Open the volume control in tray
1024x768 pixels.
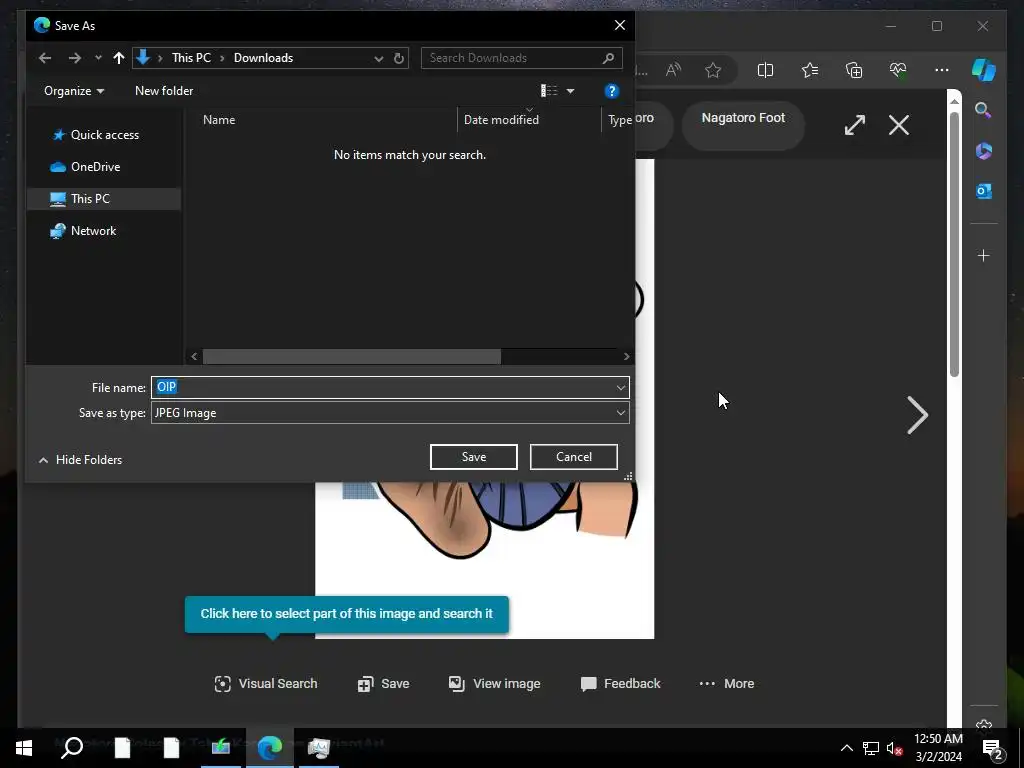pos(894,748)
